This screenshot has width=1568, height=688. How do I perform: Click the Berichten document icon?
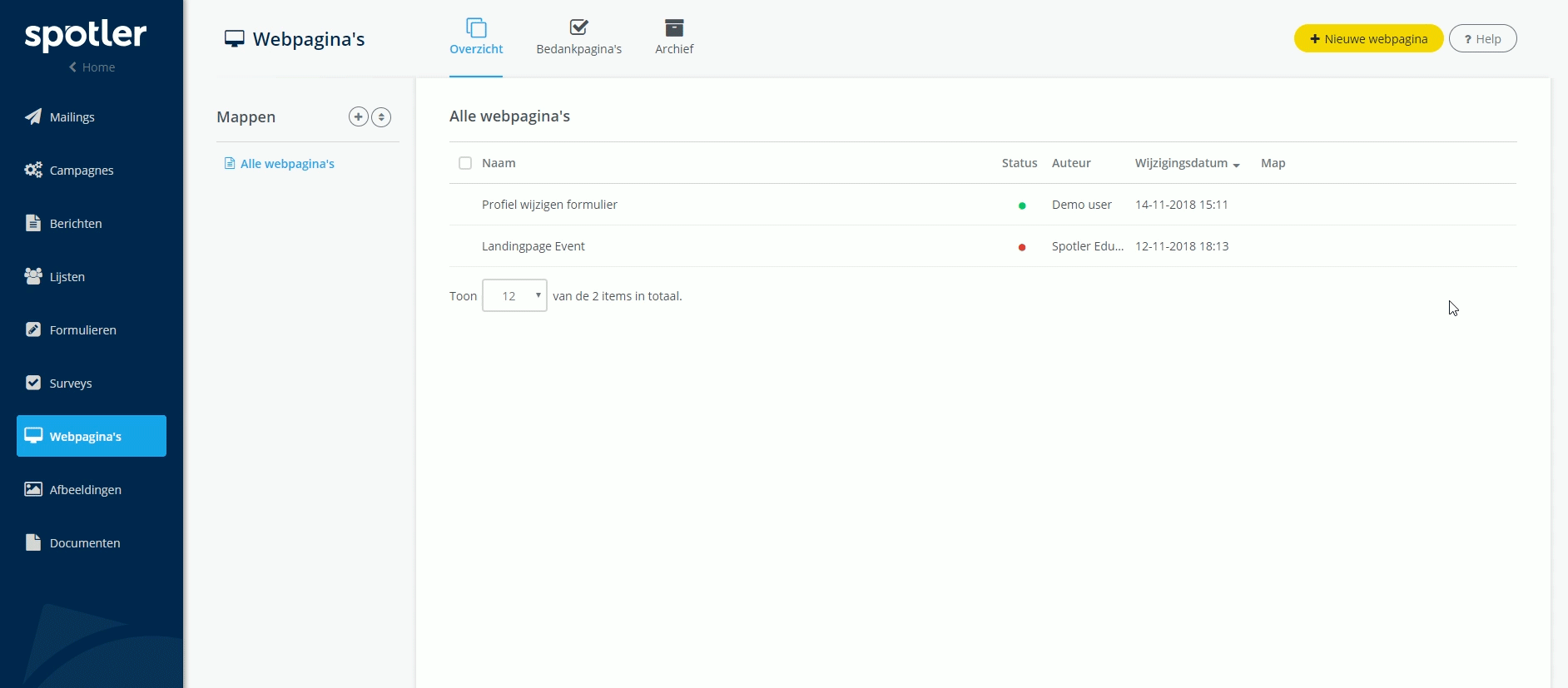[x=33, y=223]
